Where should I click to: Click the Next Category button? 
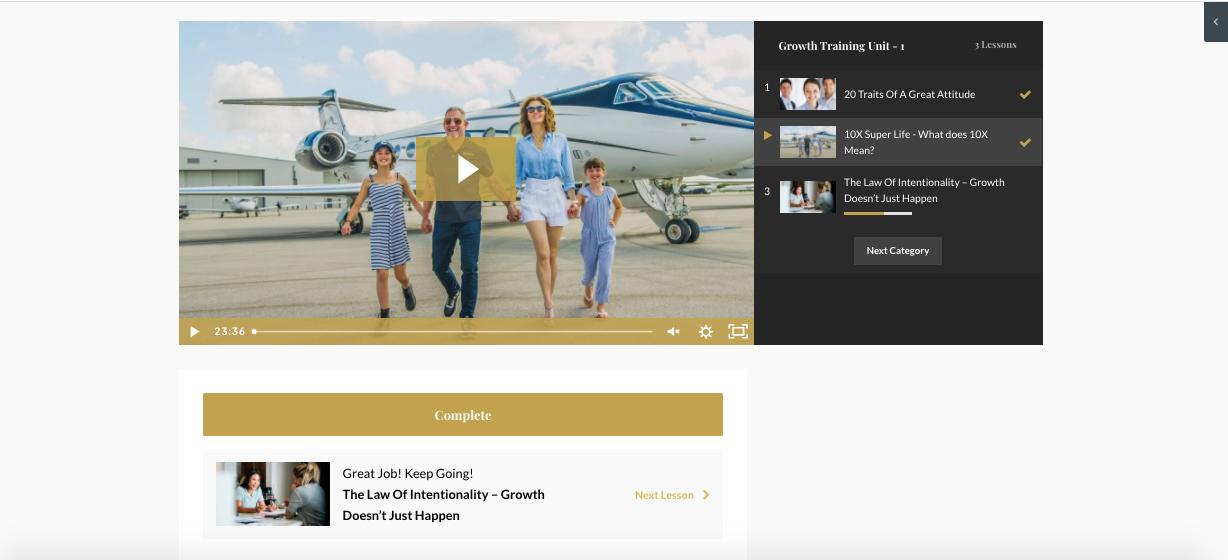898,251
